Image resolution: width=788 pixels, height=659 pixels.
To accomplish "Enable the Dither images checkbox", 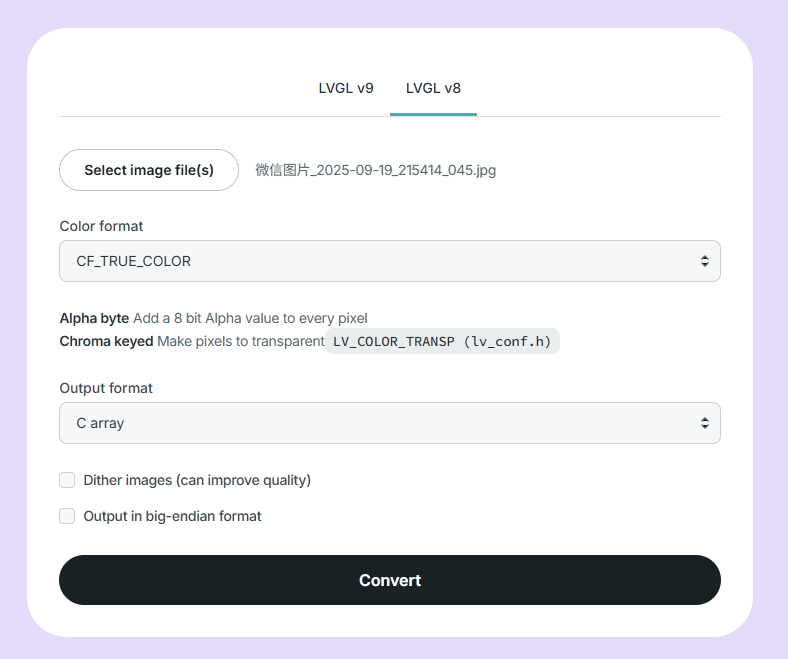I will pos(67,480).
